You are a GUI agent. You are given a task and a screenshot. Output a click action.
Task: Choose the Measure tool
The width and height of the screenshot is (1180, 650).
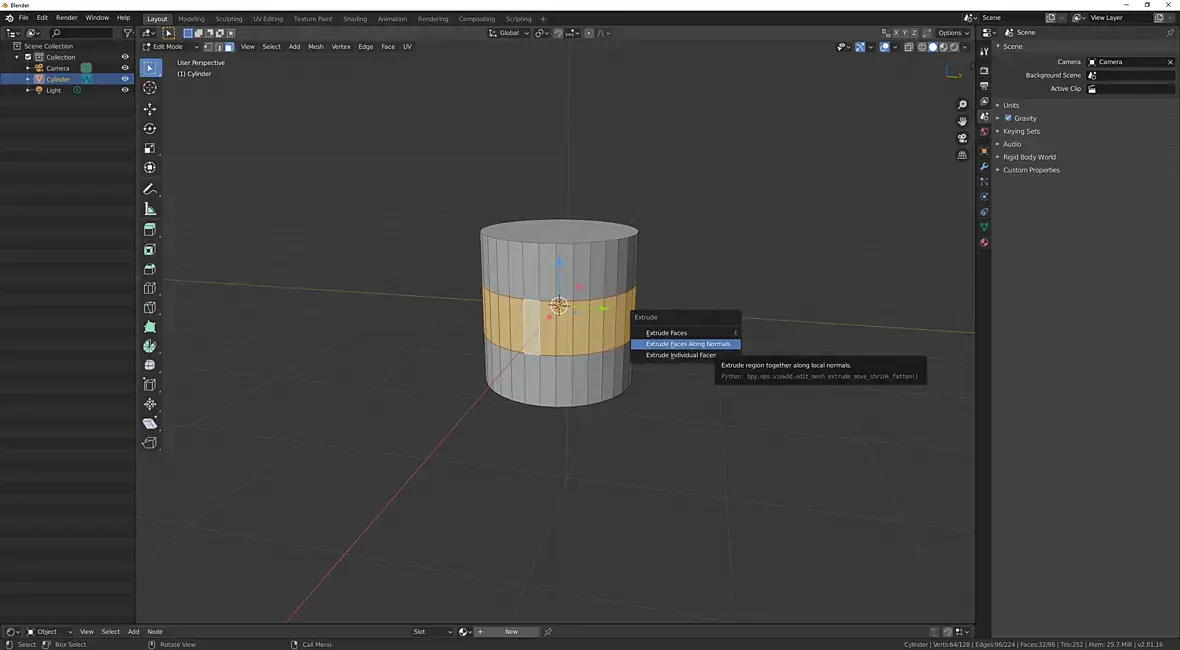(150, 209)
